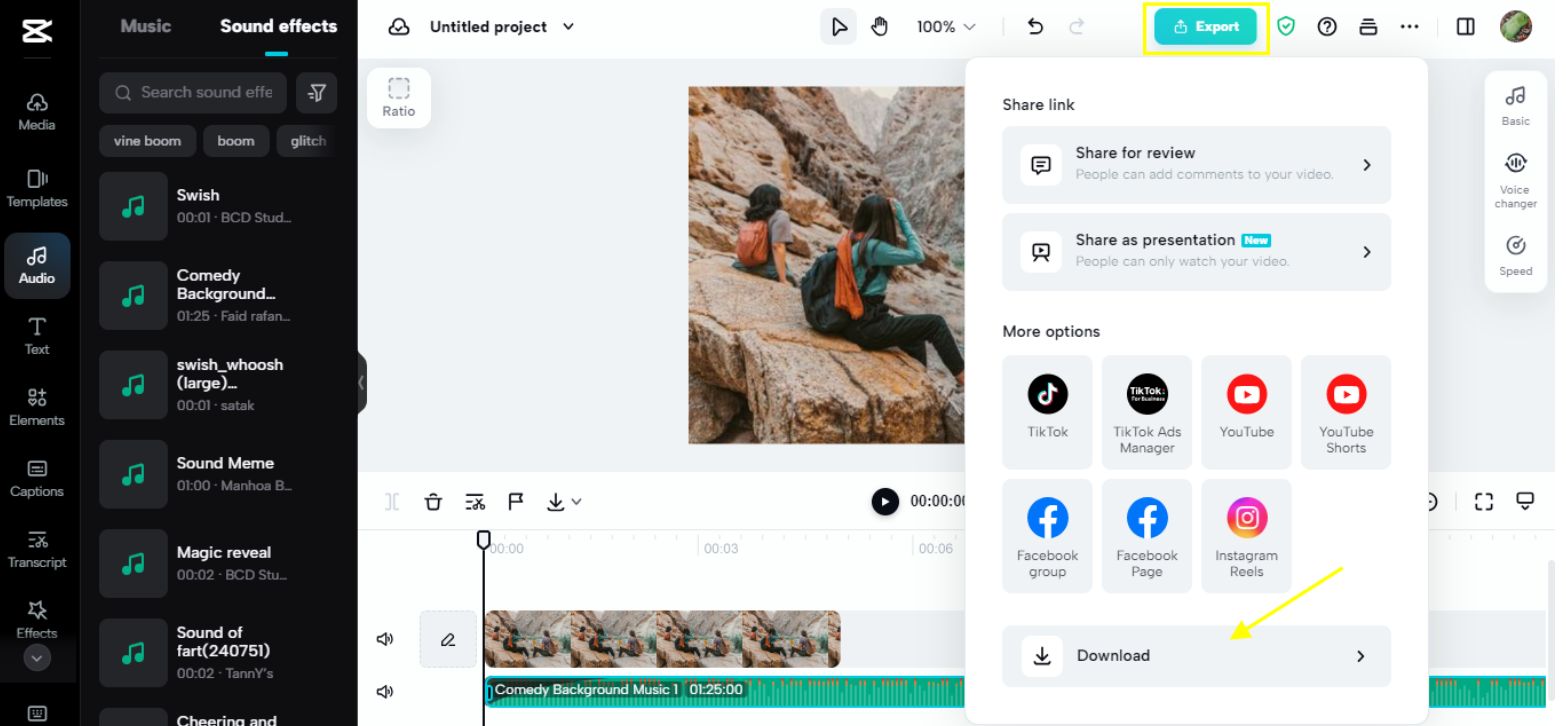Click the cloud save status icon
The width and height of the screenshot is (1566, 726).
click(x=399, y=27)
